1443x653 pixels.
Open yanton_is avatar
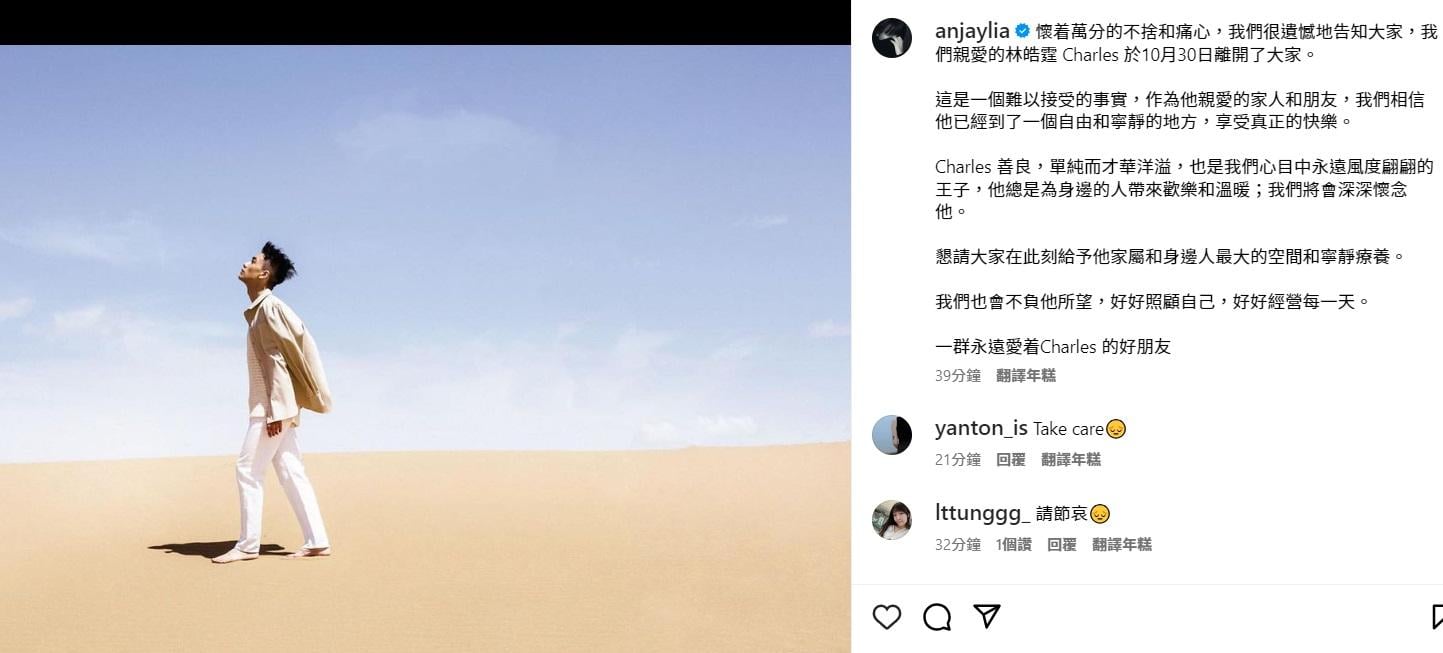pos(892,435)
